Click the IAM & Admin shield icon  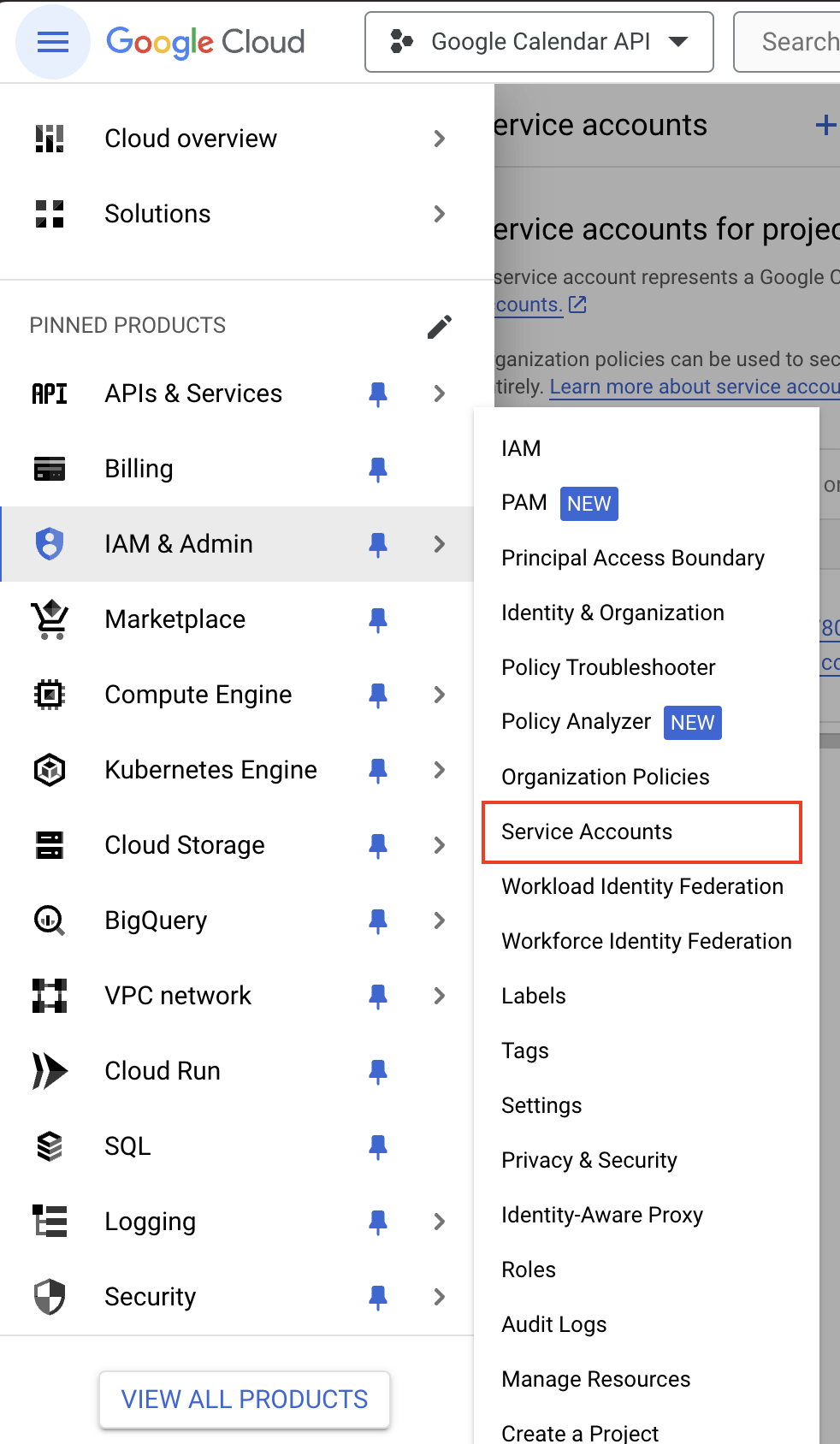pyautogui.click(x=50, y=544)
